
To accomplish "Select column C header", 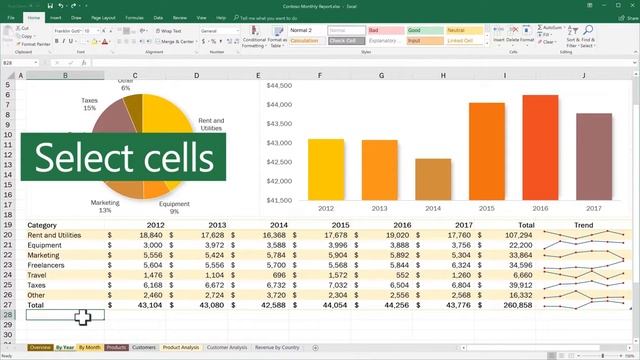I will 135,76.
